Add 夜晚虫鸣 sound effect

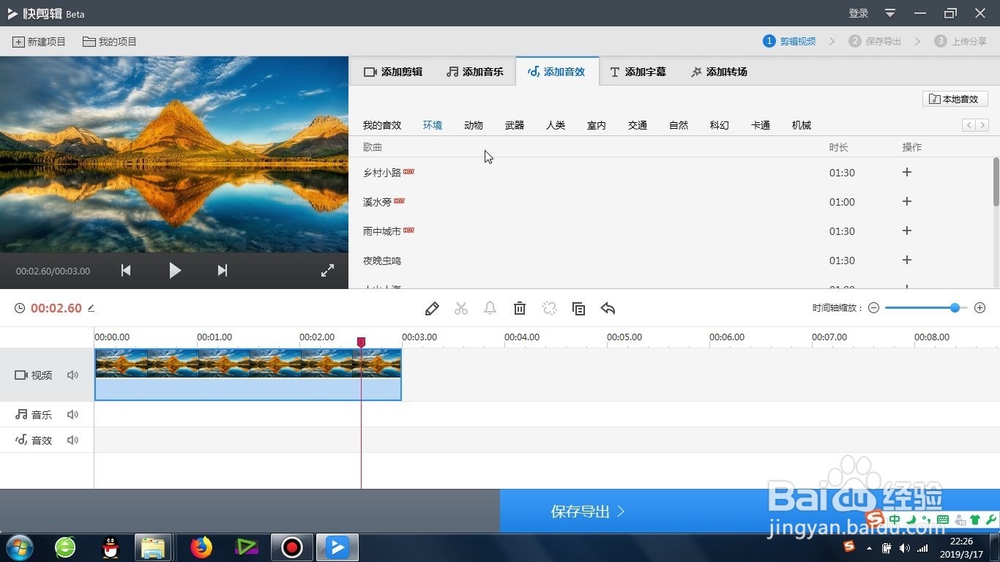(x=907, y=260)
